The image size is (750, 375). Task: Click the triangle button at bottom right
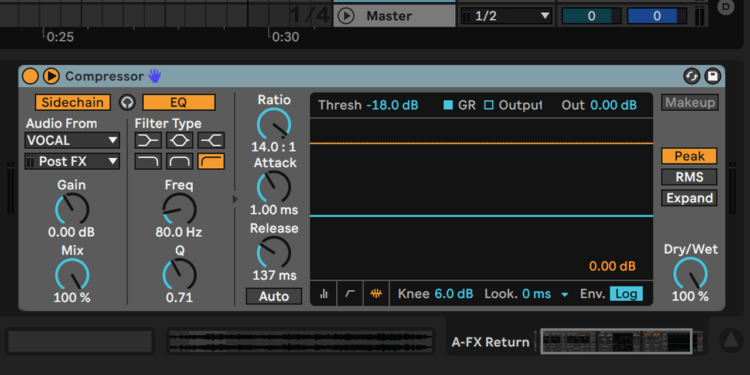click(x=730, y=341)
